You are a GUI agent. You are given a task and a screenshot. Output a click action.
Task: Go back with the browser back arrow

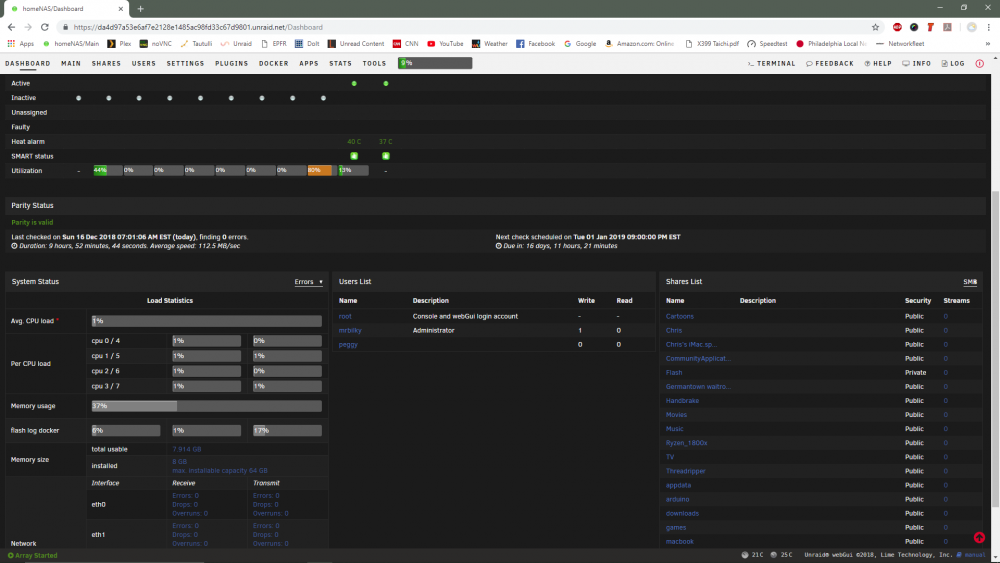coord(11,27)
